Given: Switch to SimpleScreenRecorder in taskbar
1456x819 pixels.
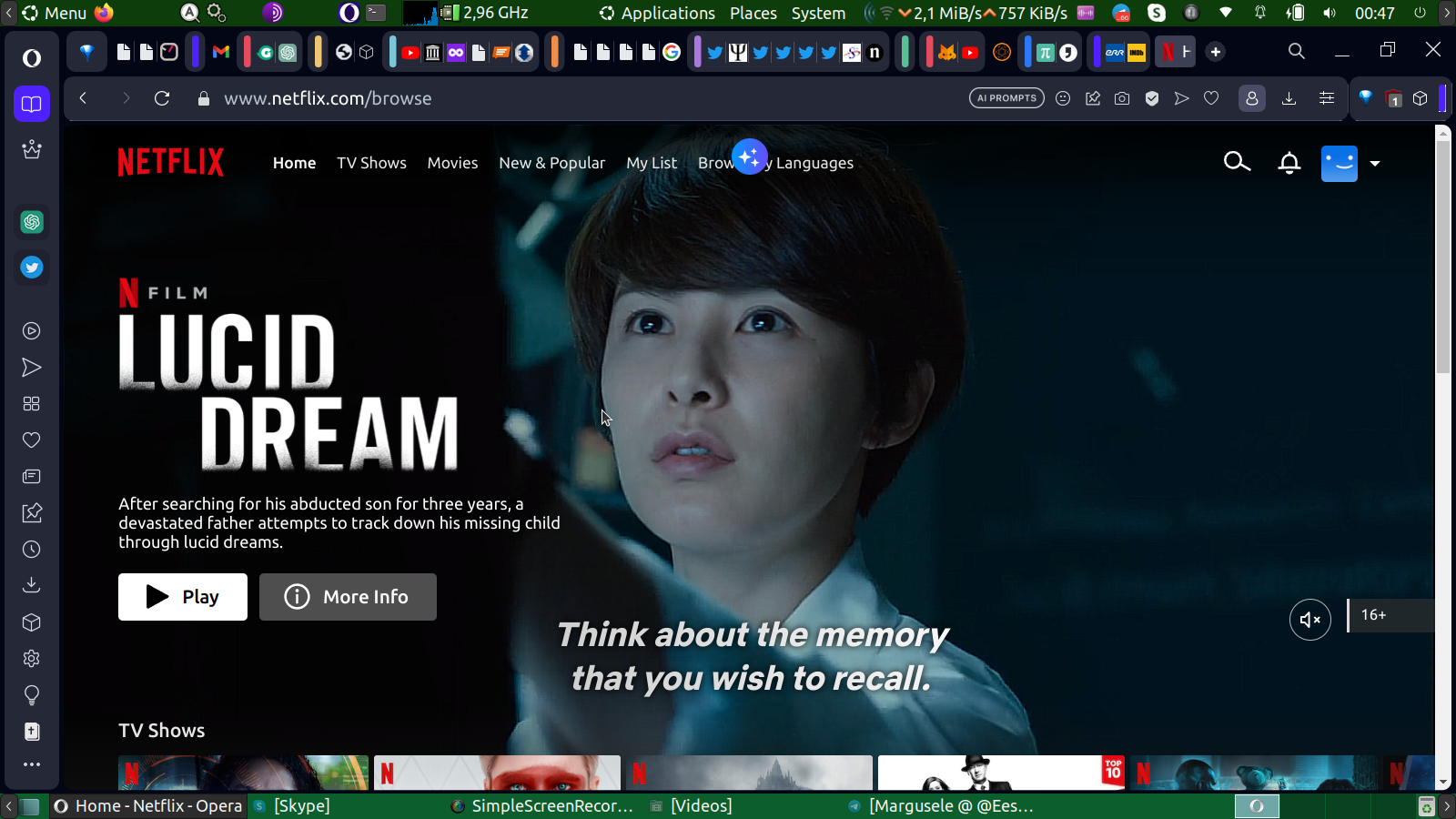Looking at the screenshot, I should click(x=542, y=806).
